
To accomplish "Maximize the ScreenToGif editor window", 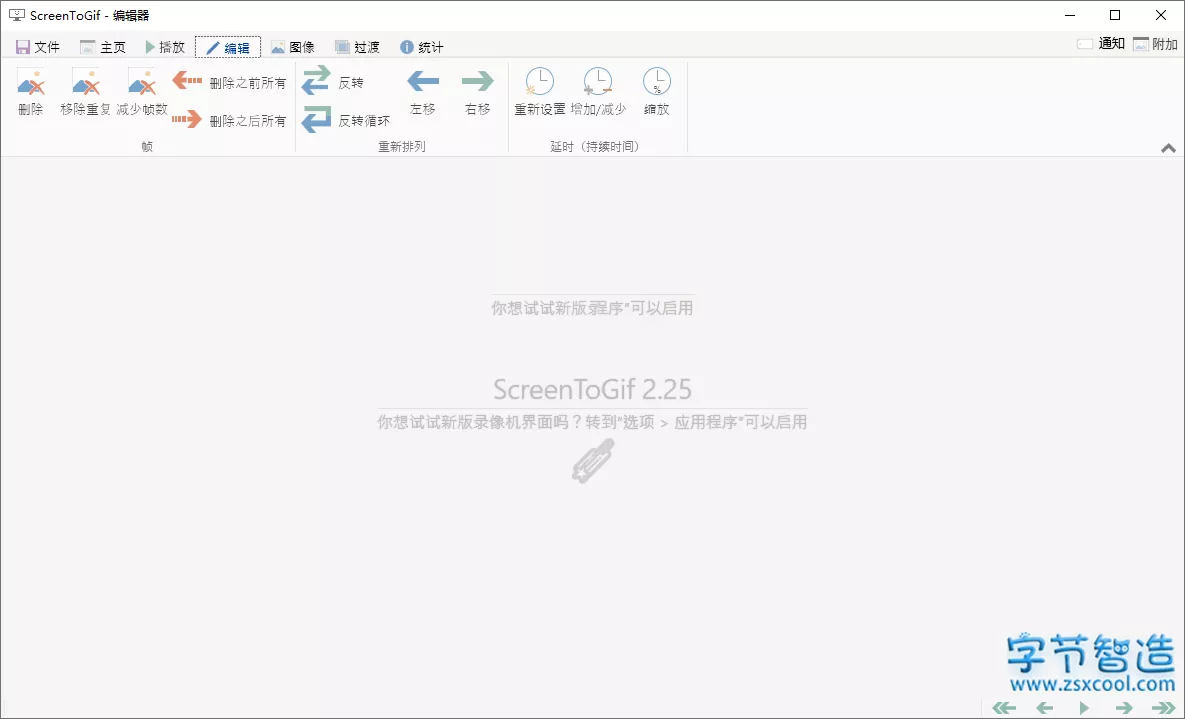I will (x=1115, y=15).
